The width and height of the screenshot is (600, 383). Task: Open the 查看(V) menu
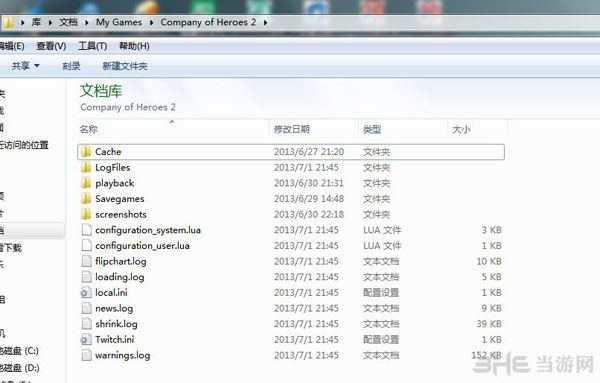(x=51, y=46)
